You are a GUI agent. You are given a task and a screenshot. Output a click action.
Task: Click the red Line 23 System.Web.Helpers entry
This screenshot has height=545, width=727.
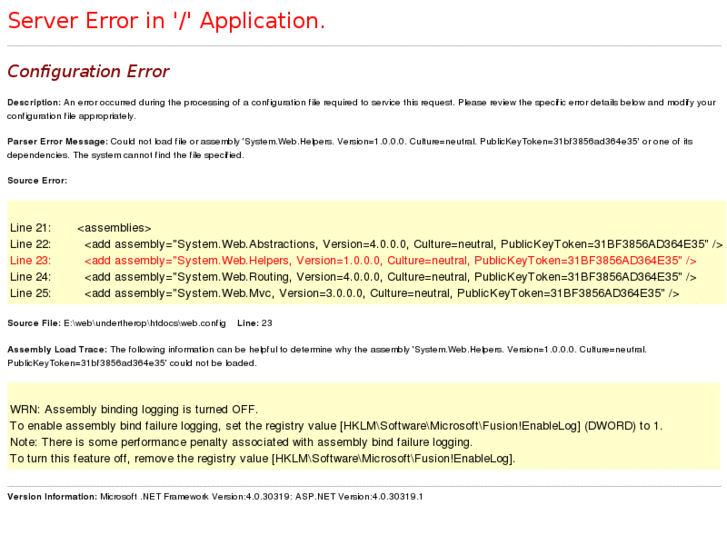coord(353,261)
